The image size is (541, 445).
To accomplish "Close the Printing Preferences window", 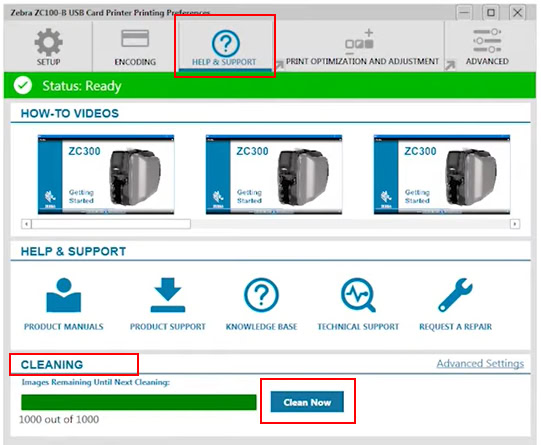I will (517, 13).
